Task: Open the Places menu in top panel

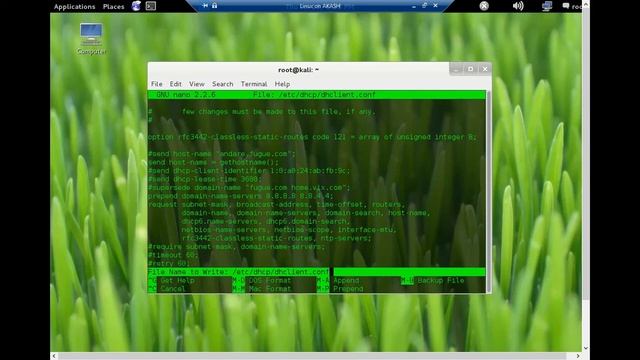Action: click(113, 7)
